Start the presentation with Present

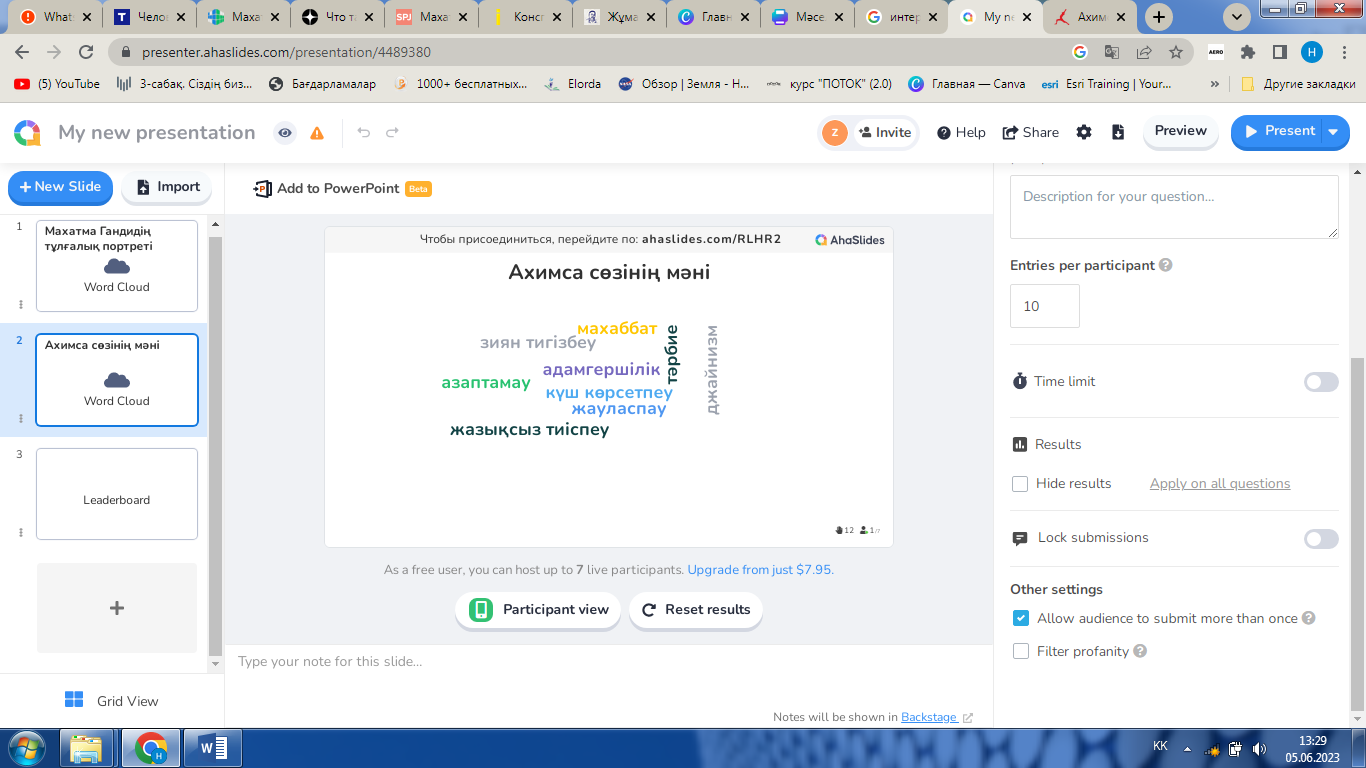click(1278, 132)
